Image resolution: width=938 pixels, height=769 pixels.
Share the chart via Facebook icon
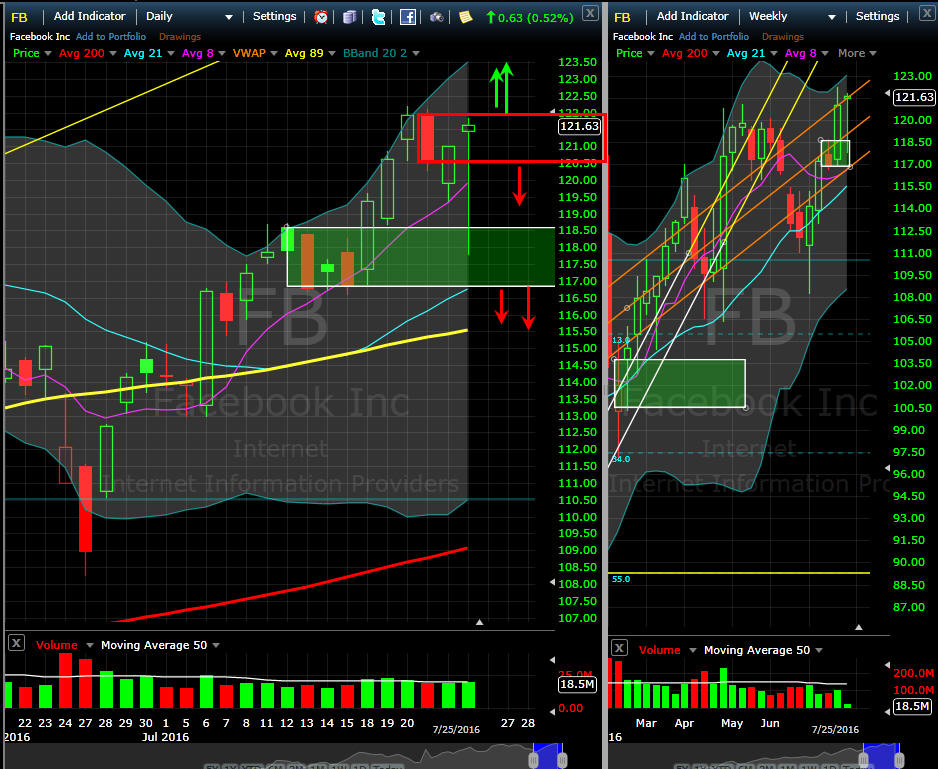[x=407, y=17]
